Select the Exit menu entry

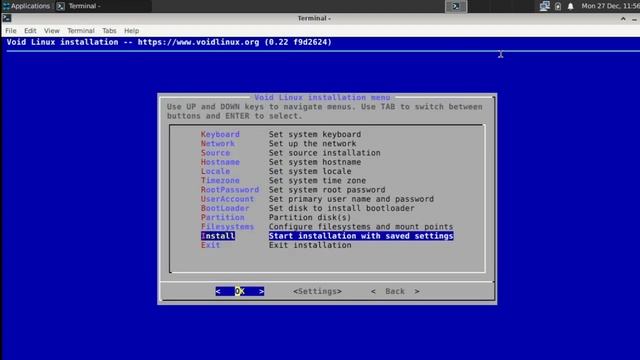(210, 245)
